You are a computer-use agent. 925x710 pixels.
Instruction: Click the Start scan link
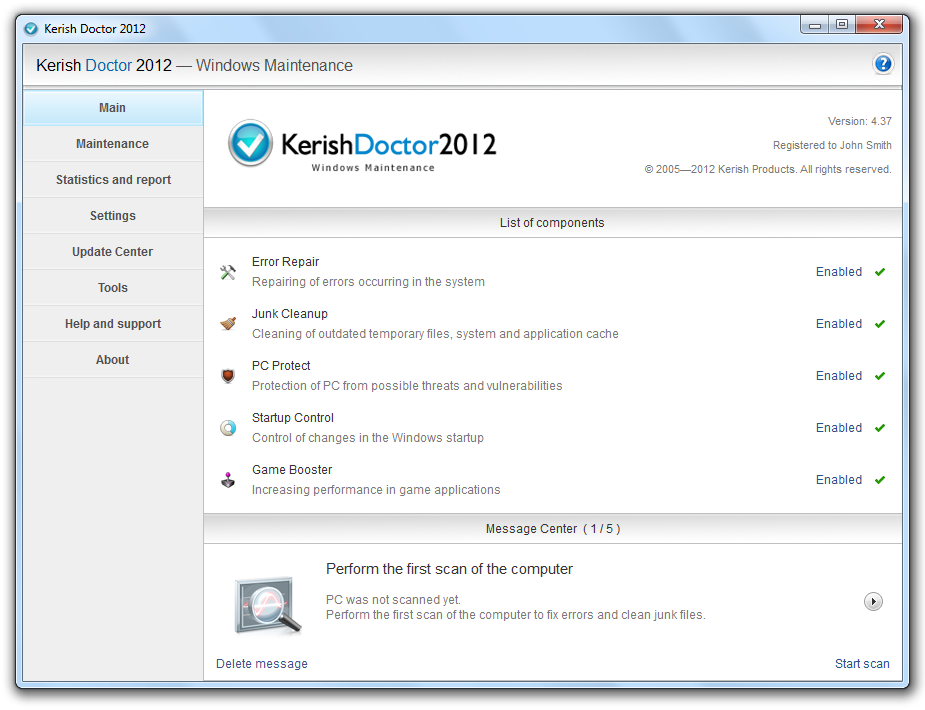click(861, 664)
